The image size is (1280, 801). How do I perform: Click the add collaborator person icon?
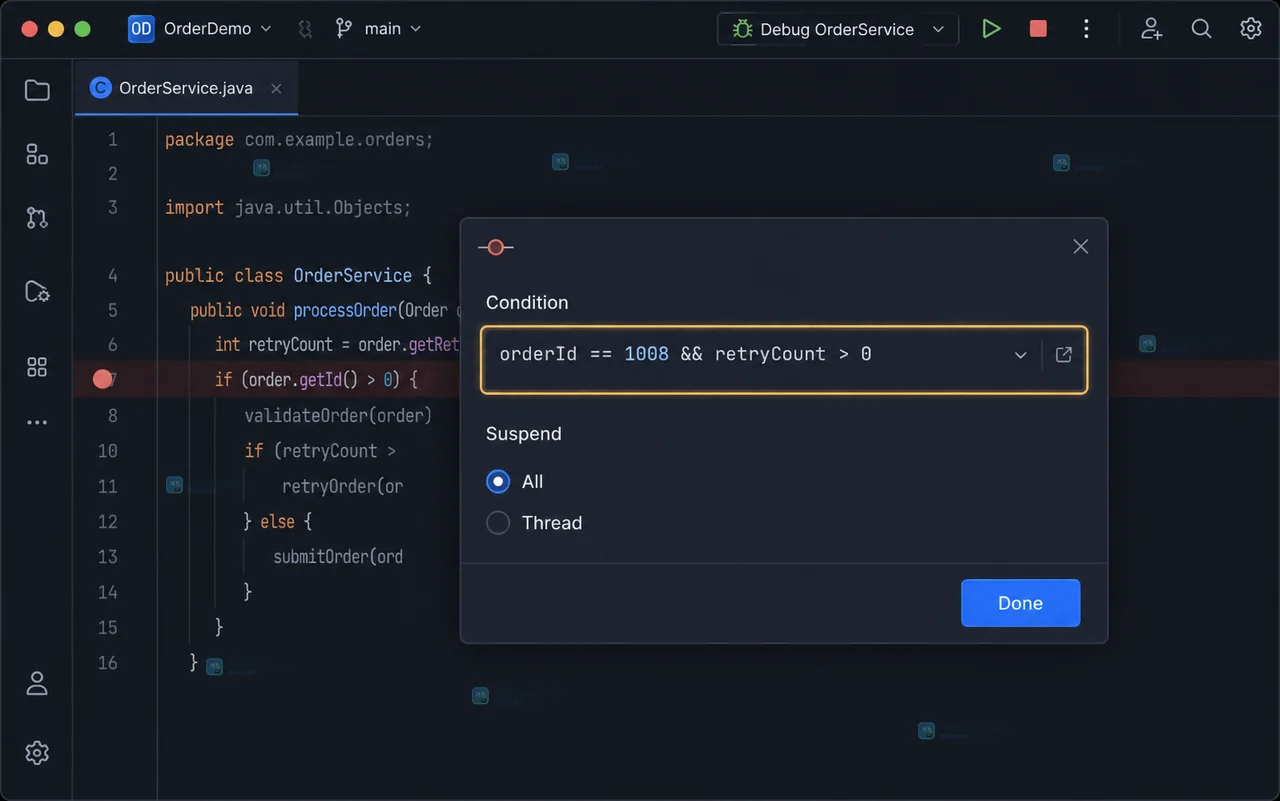[x=1152, y=29]
